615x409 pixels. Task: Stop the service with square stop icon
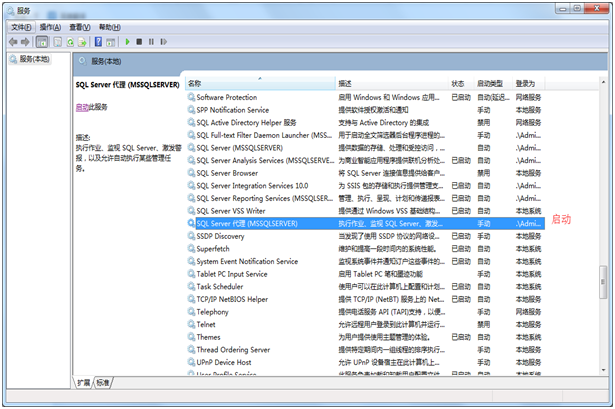(139, 42)
